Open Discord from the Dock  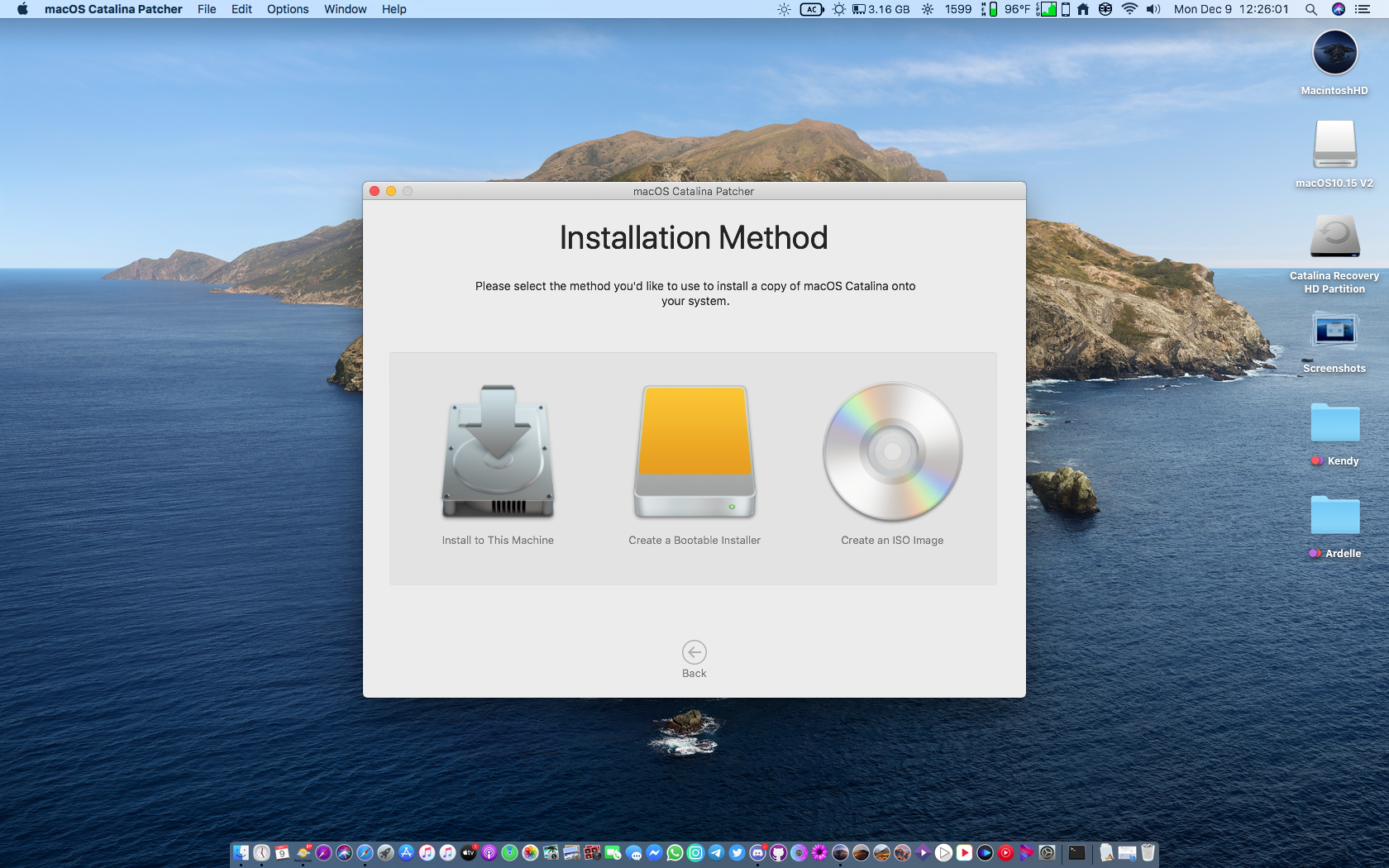(x=757, y=852)
